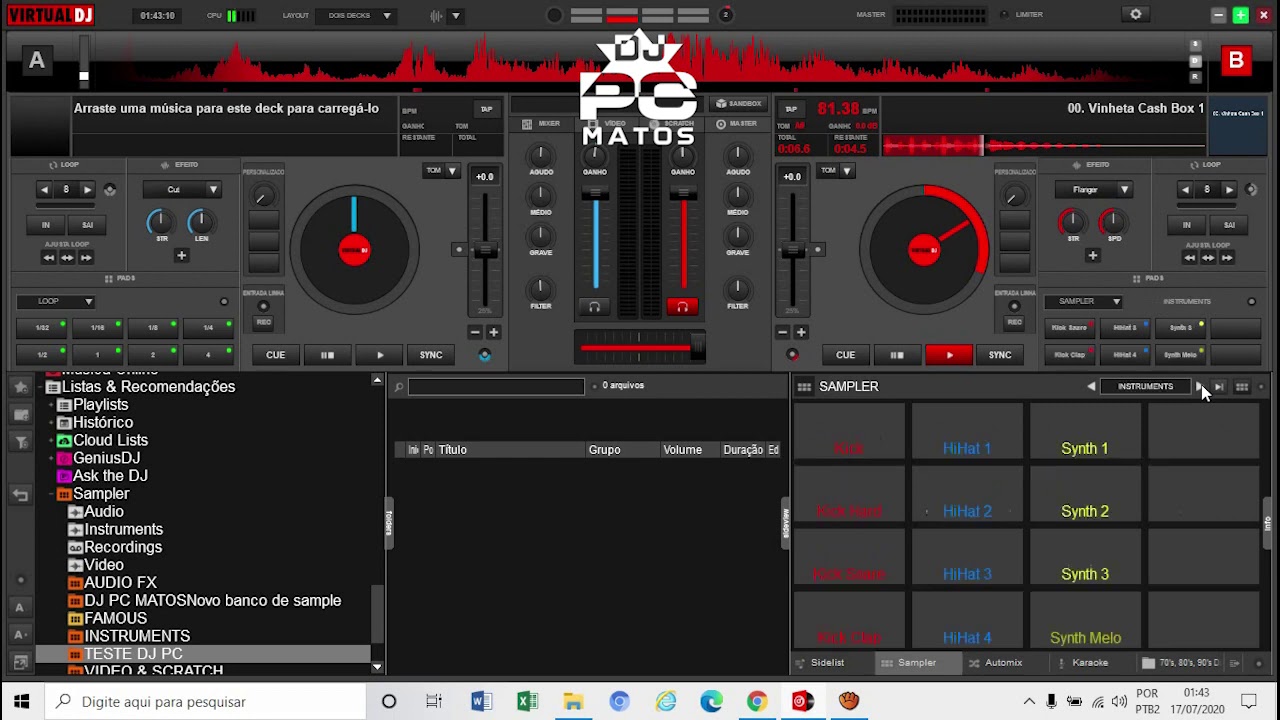Click the favorites star icon in browser sidebar
Viewport: 1280px width, 720px height.
(x=20, y=387)
